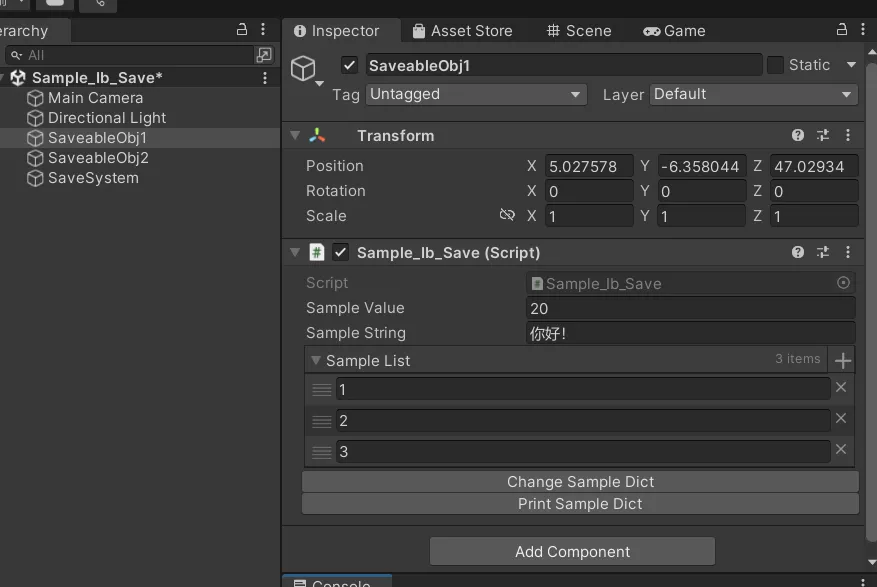
Task: Lock the Hierarchy panel
Action: click(x=242, y=30)
